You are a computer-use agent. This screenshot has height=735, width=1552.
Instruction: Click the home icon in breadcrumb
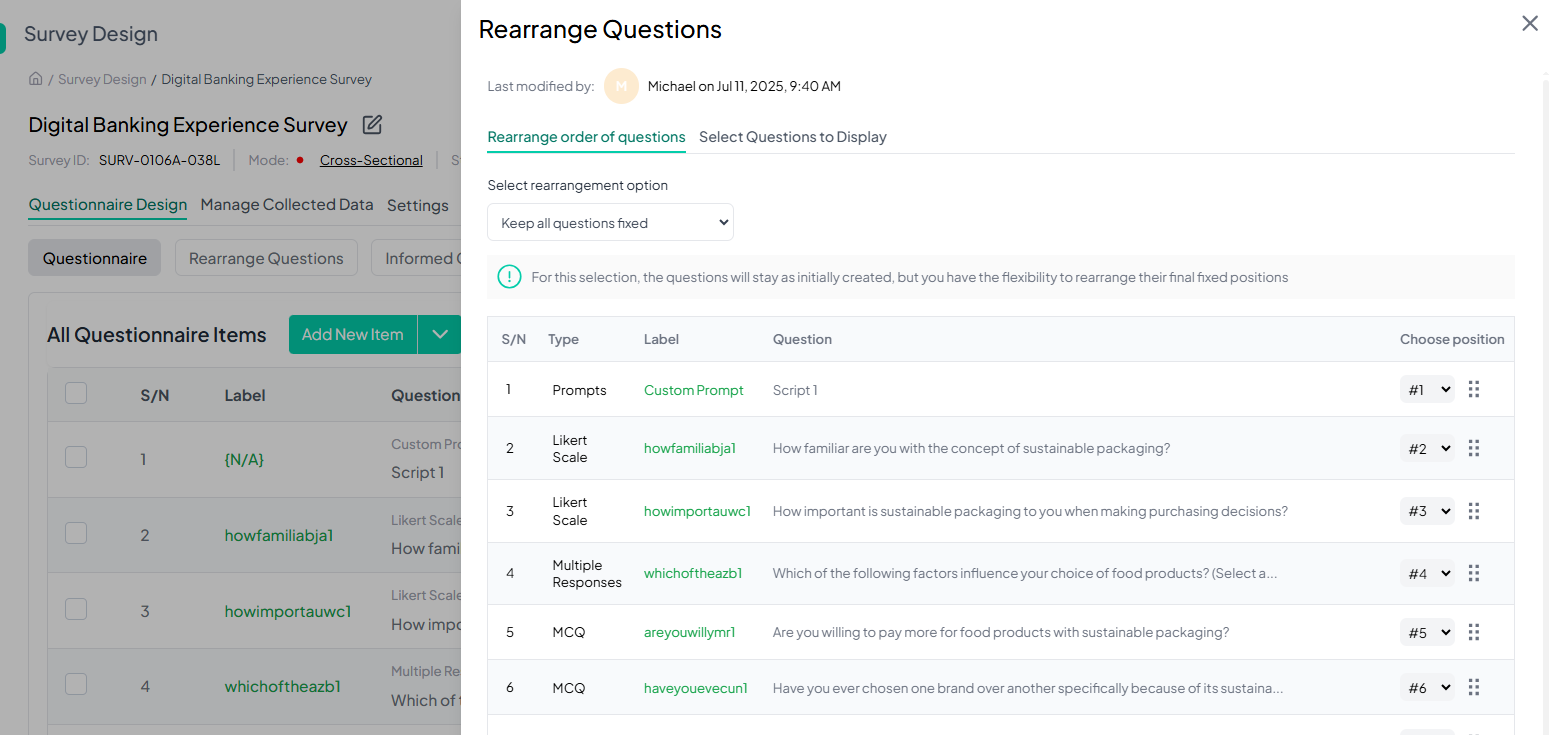point(36,79)
